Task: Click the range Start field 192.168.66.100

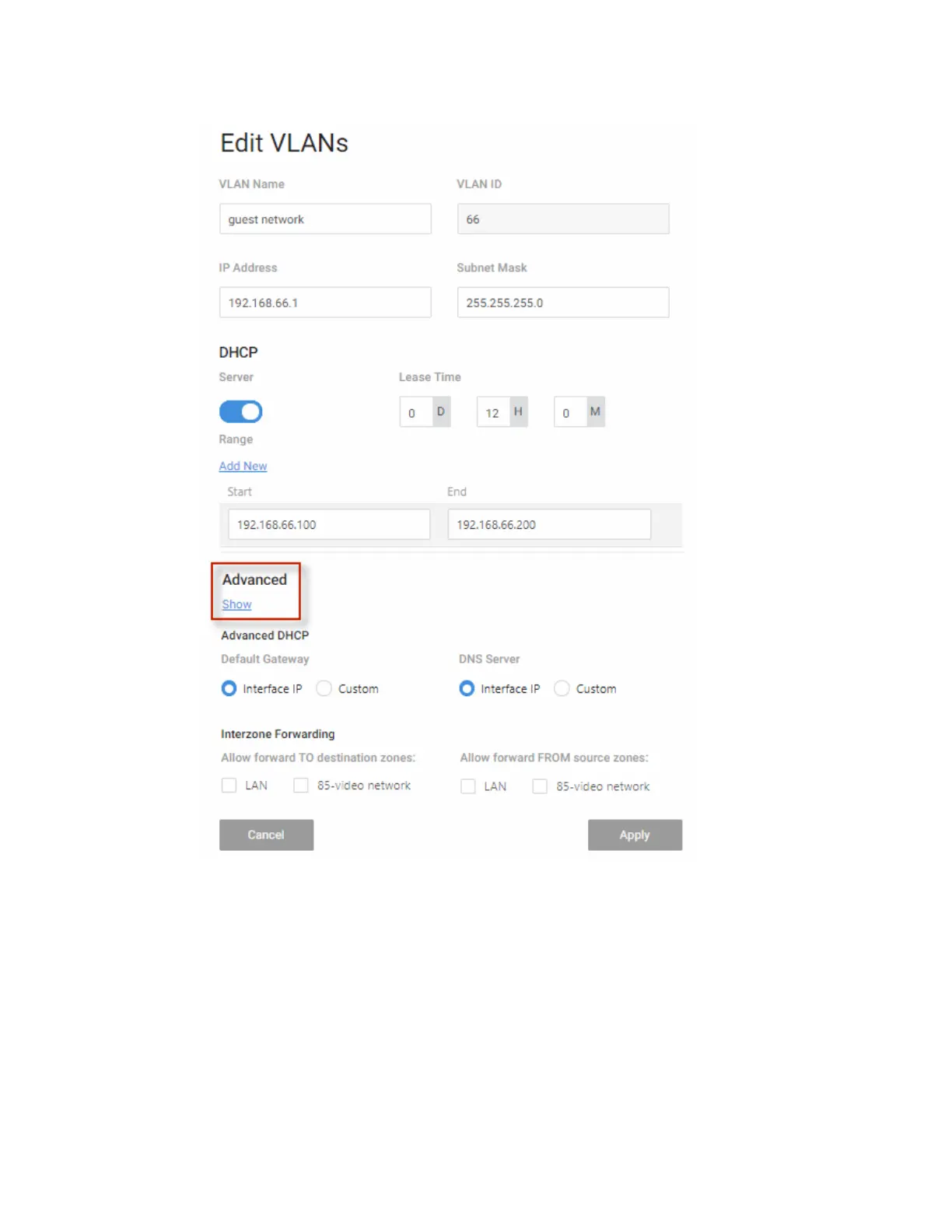Action: tap(329, 524)
